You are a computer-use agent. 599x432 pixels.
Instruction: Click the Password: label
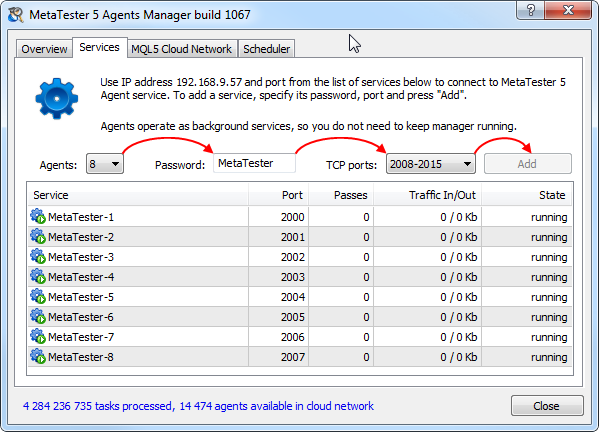(x=180, y=165)
